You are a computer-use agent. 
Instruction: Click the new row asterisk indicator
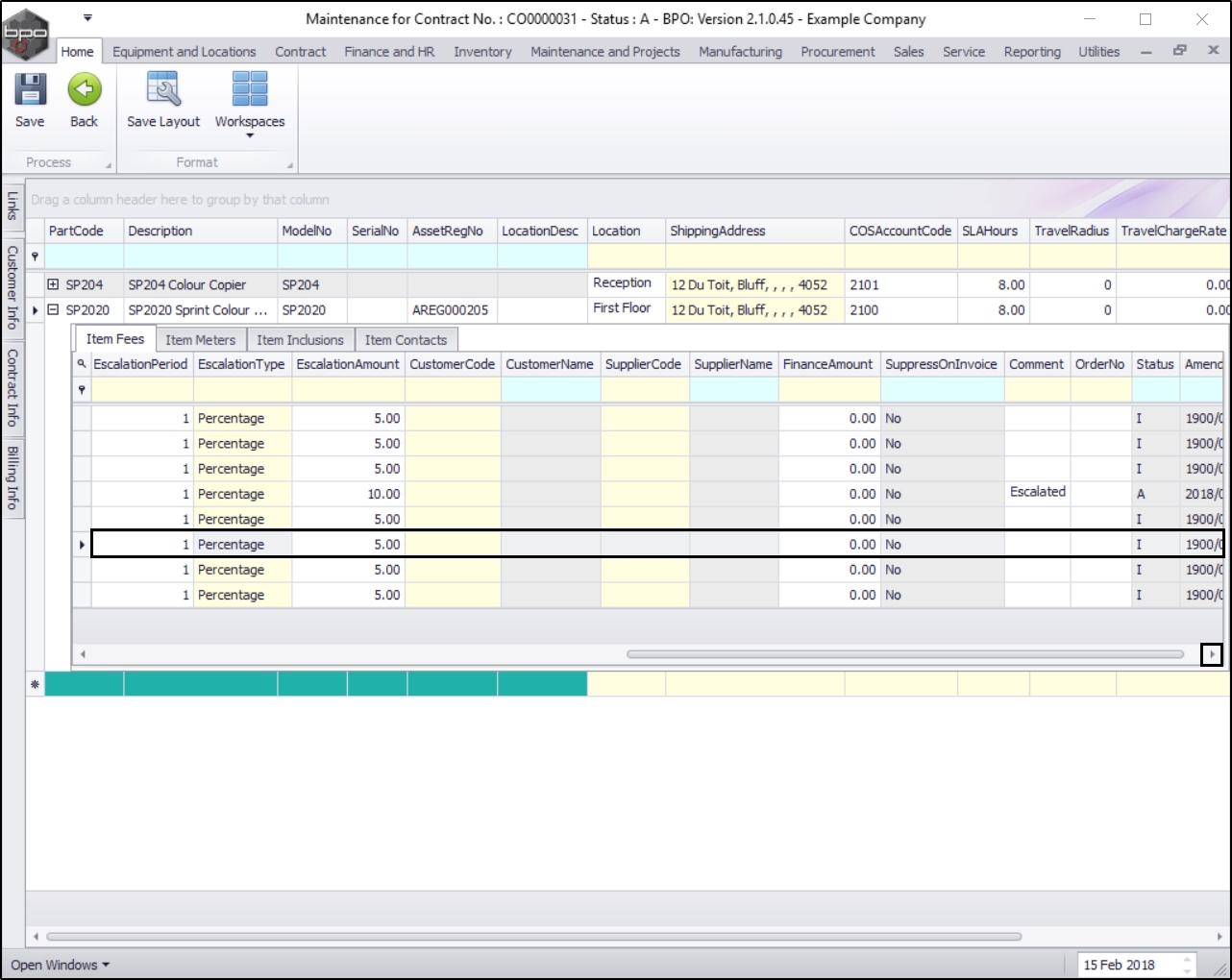point(36,684)
